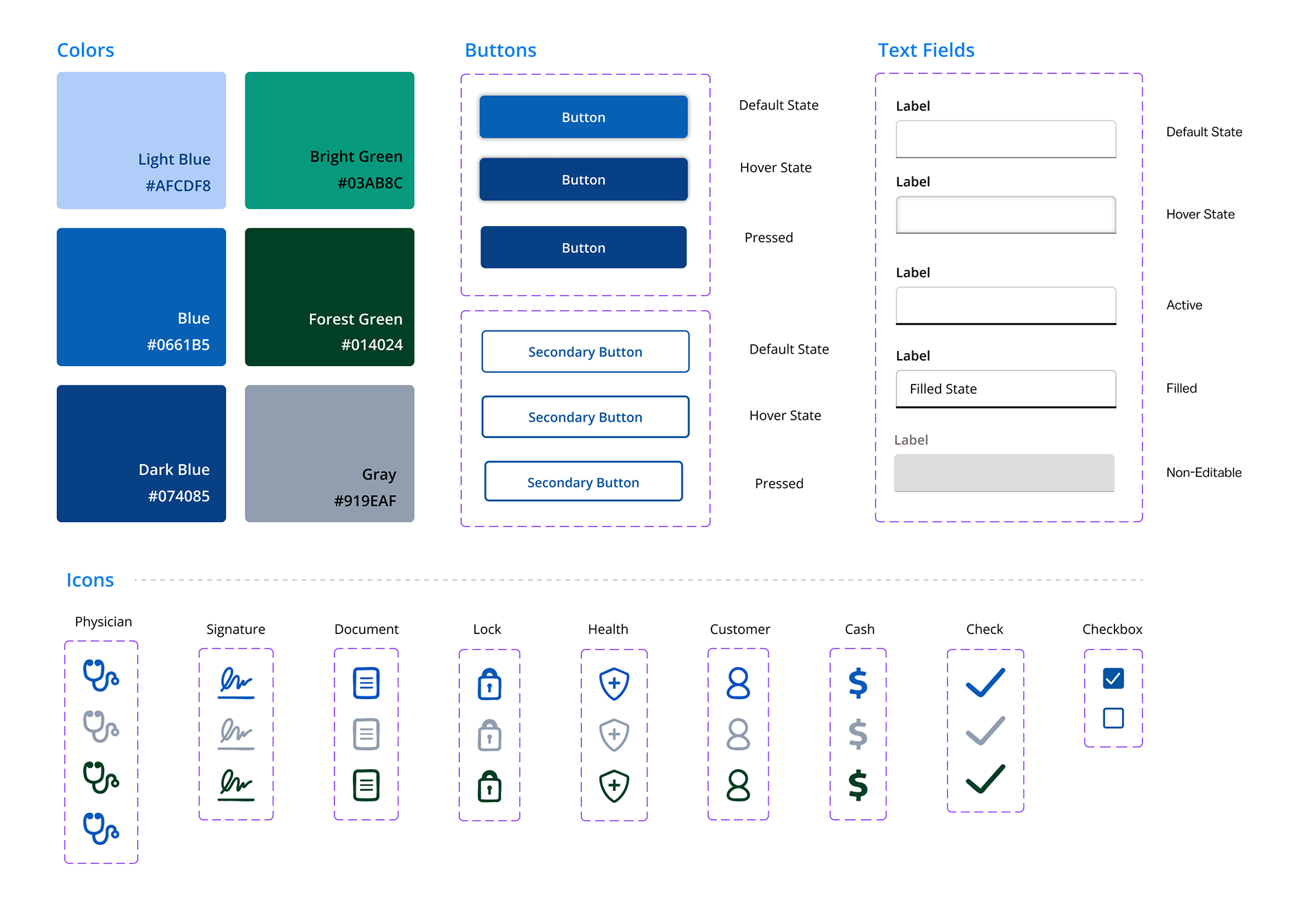The image size is (1316, 913).
Task: Click the pressed state Secondary Button
Action: [x=583, y=482]
